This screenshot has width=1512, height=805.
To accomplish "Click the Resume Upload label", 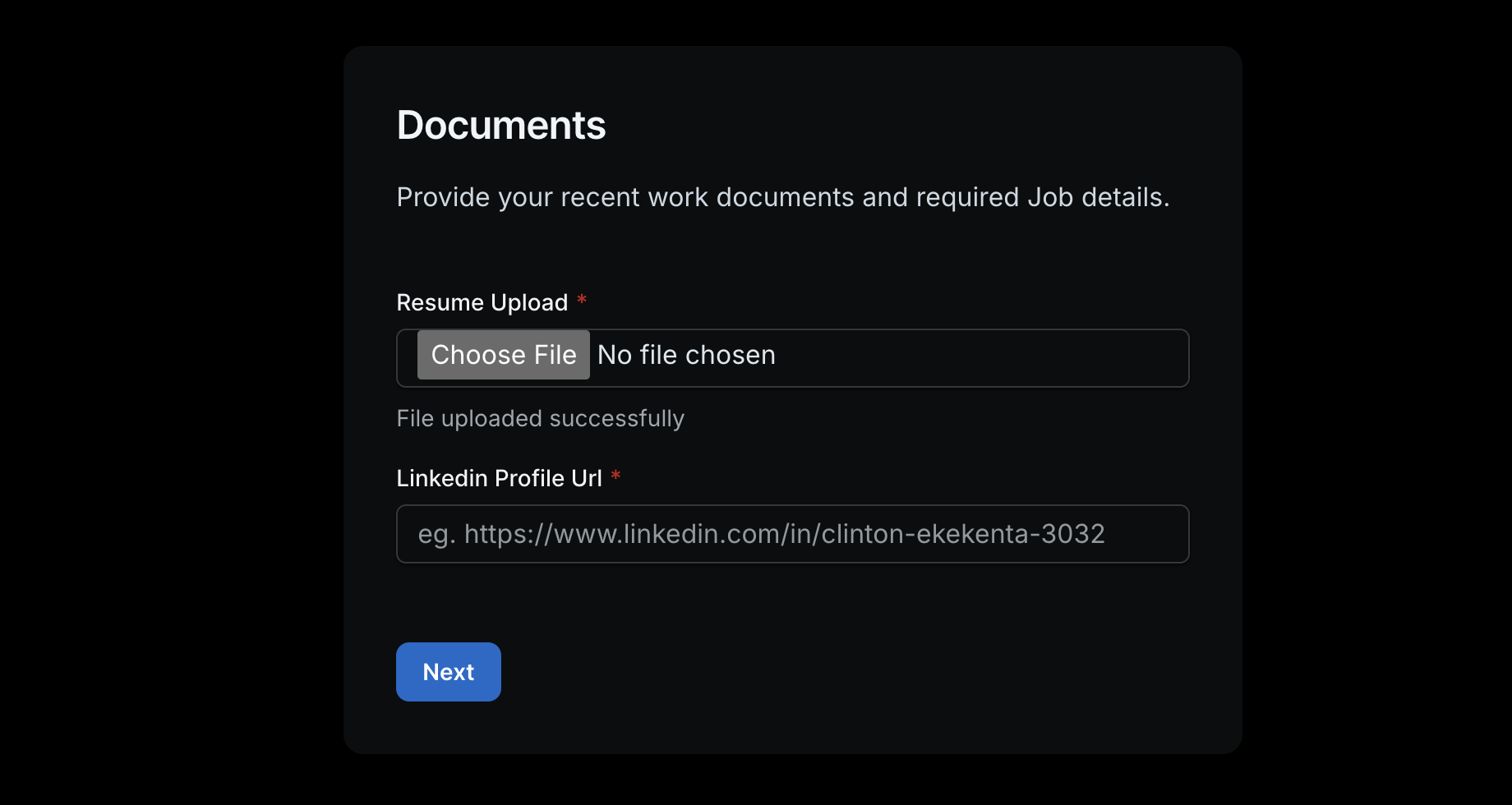I will pyautogui.click(x=482, y=302).
